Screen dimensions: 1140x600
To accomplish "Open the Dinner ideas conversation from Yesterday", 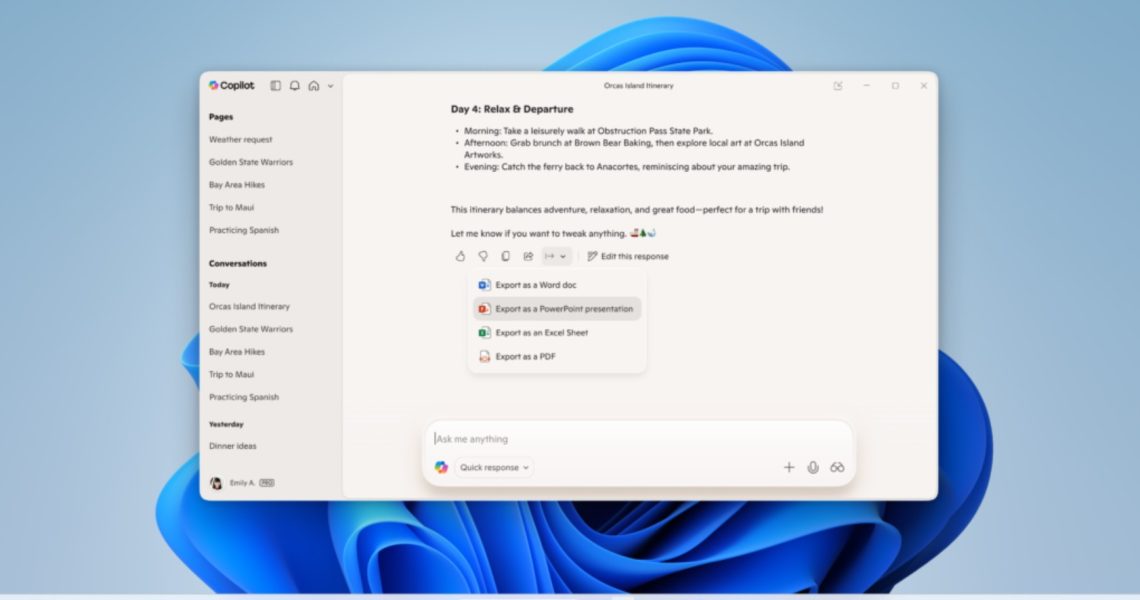I will tap(232, 446).
